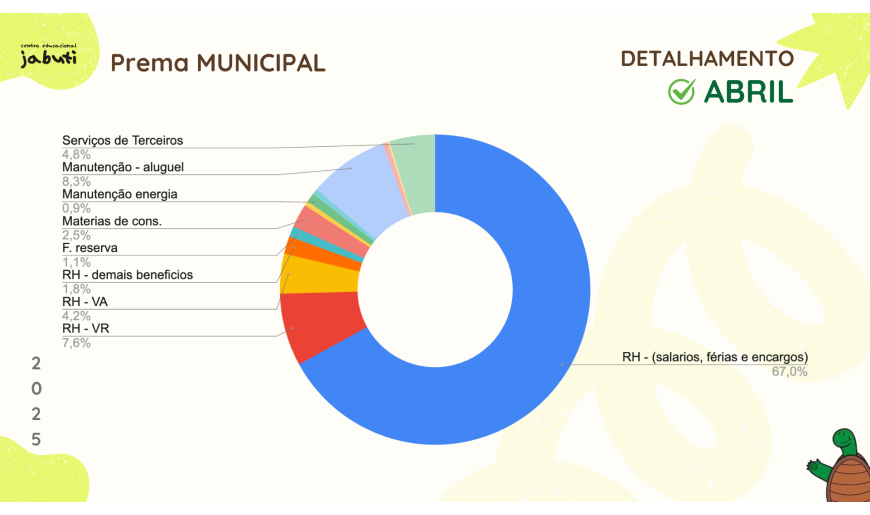The image size is (870, 515).
Task: Click the green checkmark icon beside ABRIL
Action: pyautogui.click(x=681, y=92)
